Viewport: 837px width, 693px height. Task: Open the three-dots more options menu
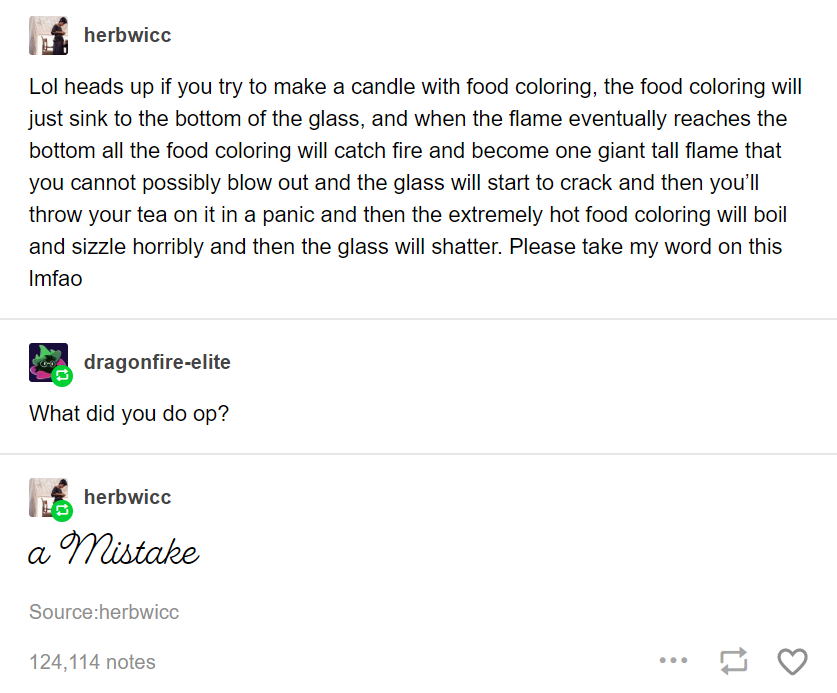tap(673, 660)
